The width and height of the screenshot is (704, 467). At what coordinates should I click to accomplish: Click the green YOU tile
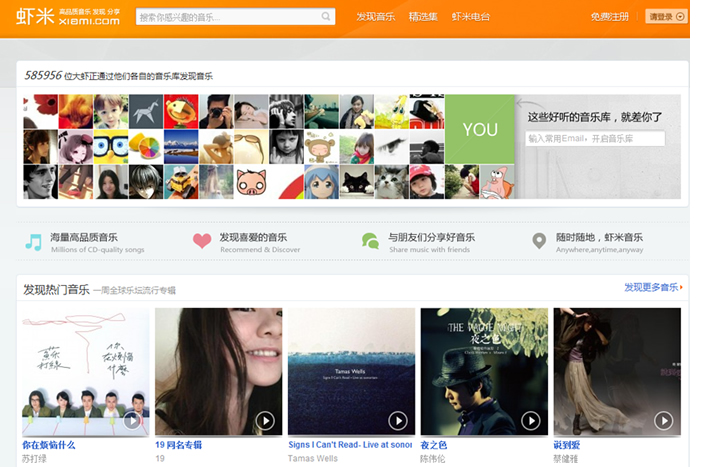(x=480, y=129)
